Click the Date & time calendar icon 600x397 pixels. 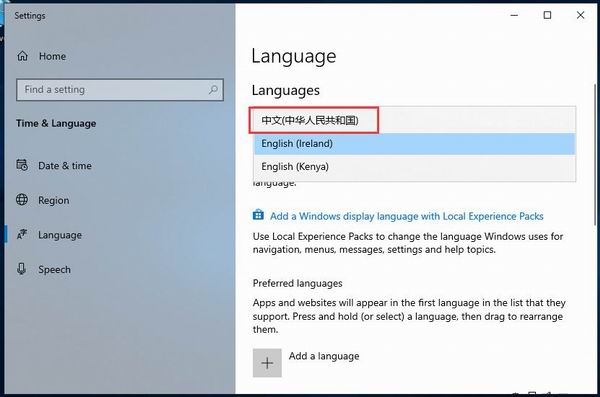point(22,165)
